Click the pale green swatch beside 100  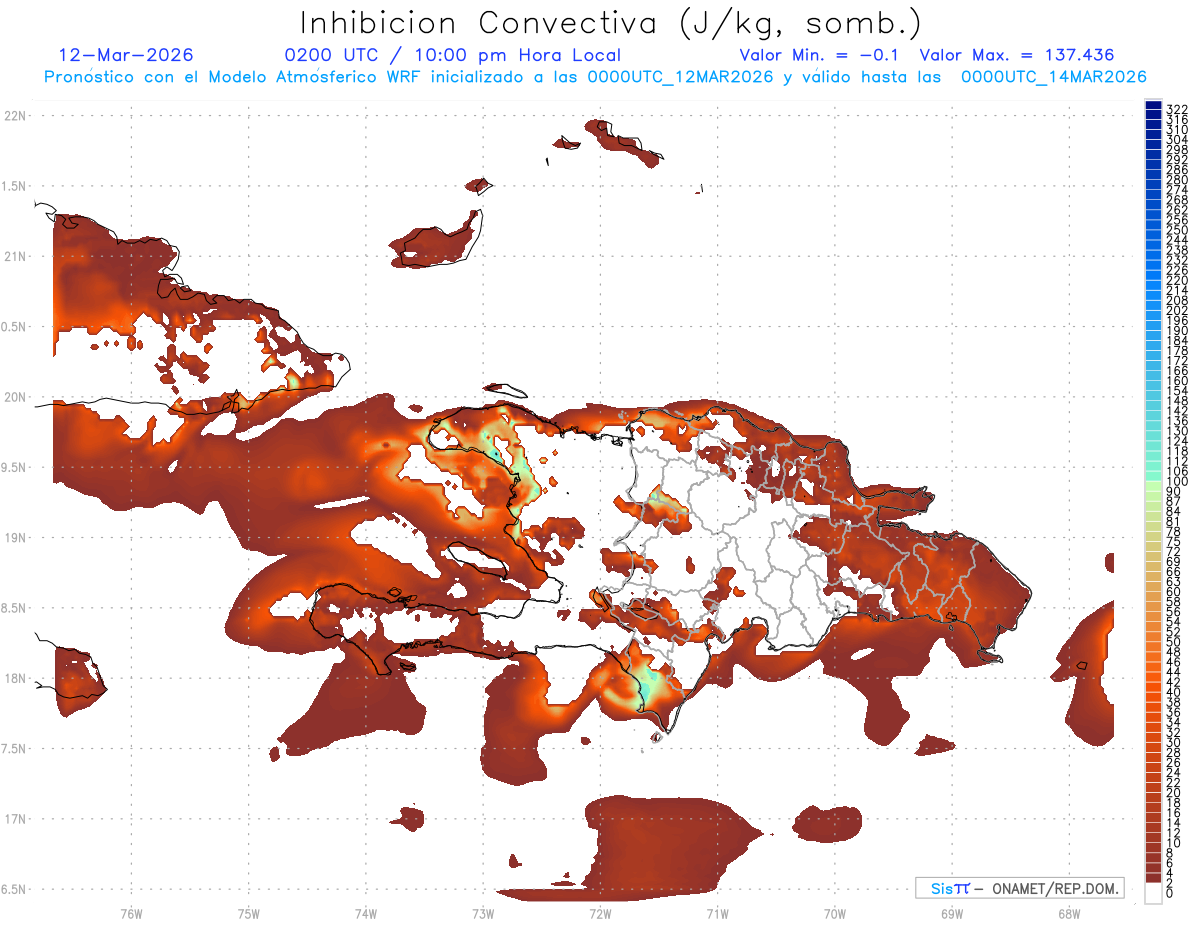coord(1153,484)
